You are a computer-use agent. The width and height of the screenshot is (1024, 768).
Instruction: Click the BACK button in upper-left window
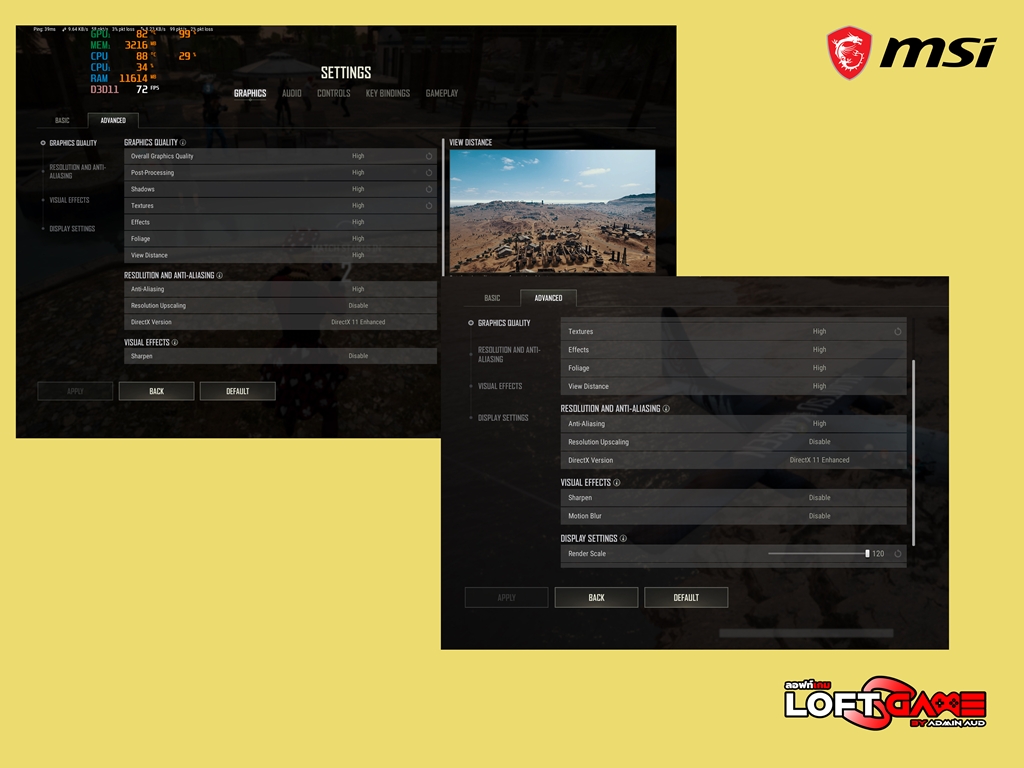[x=157, y=391]
